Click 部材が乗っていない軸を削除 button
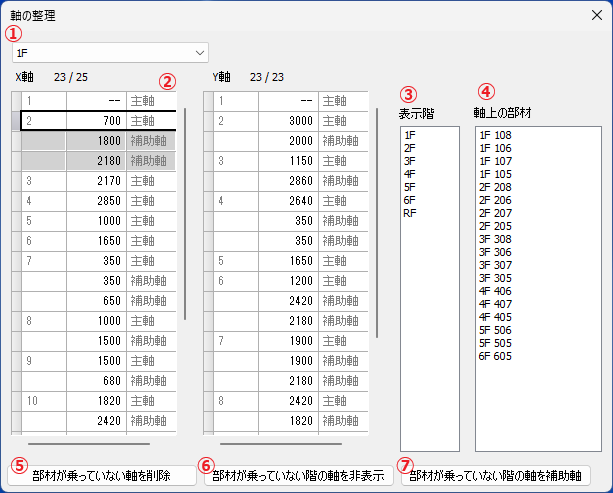 click(102, 475)
